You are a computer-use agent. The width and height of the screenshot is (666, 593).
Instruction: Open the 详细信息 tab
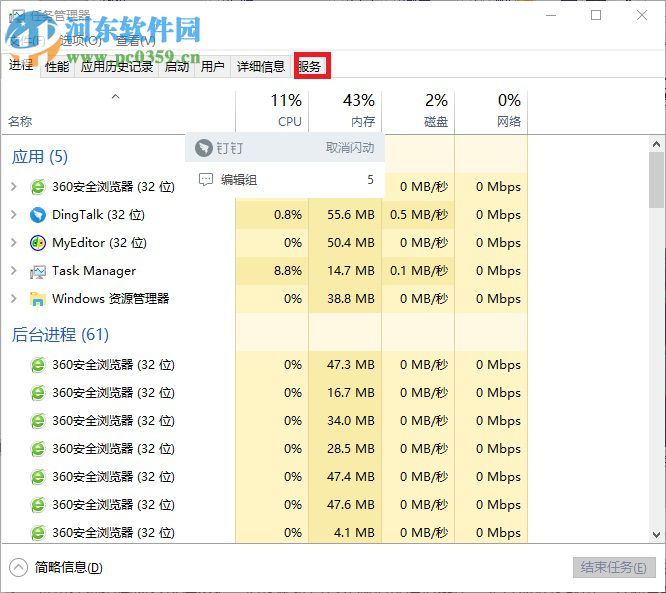261,67
